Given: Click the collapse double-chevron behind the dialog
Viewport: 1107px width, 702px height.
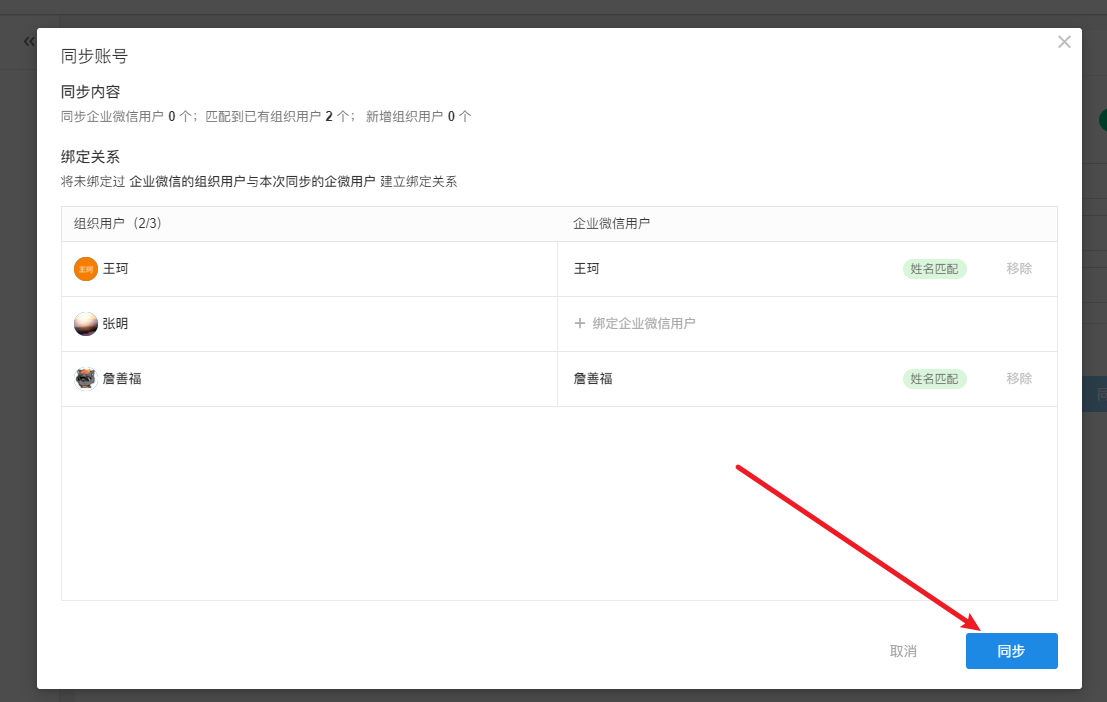Looking at the screenshot, I should (x=28, y=41).
